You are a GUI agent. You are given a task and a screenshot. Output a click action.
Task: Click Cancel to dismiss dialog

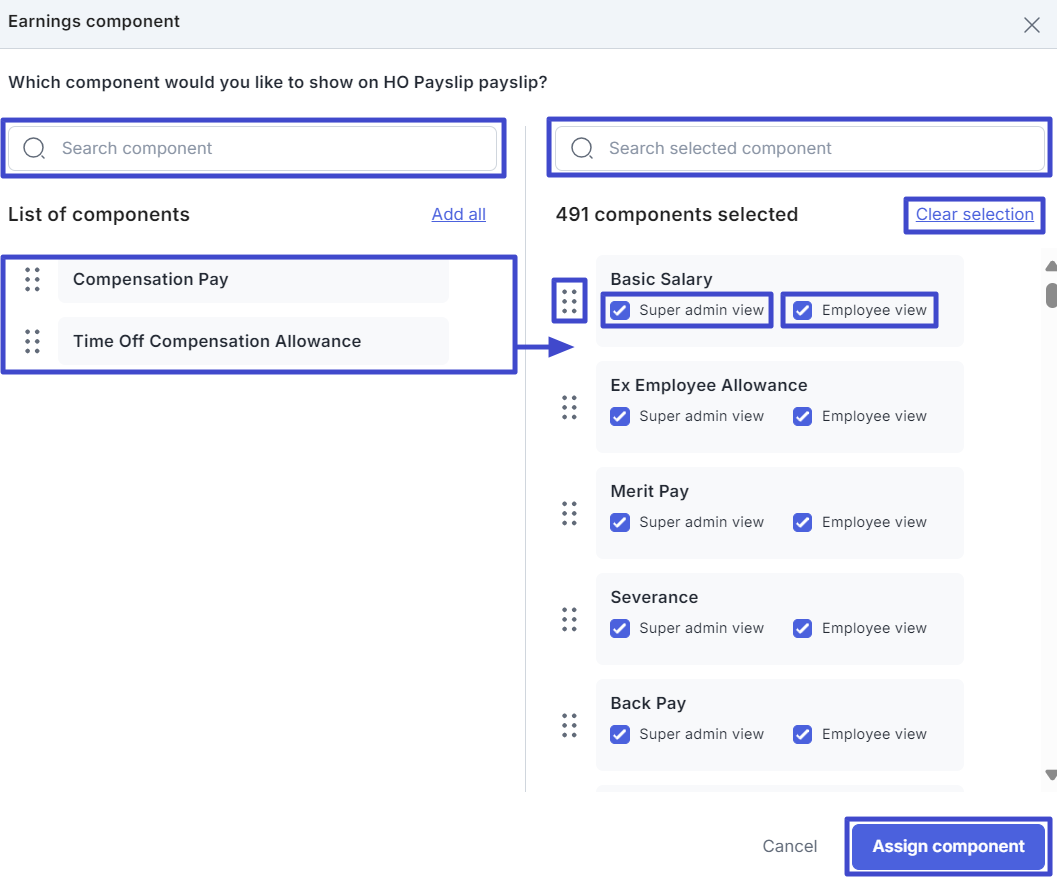(789, 846)
